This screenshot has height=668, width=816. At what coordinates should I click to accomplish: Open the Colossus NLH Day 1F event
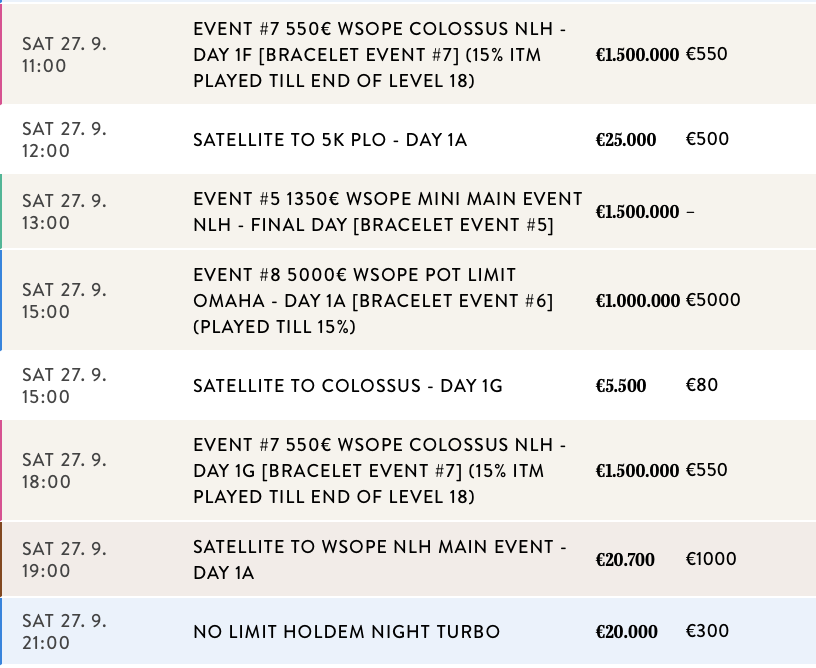point(380,55)
